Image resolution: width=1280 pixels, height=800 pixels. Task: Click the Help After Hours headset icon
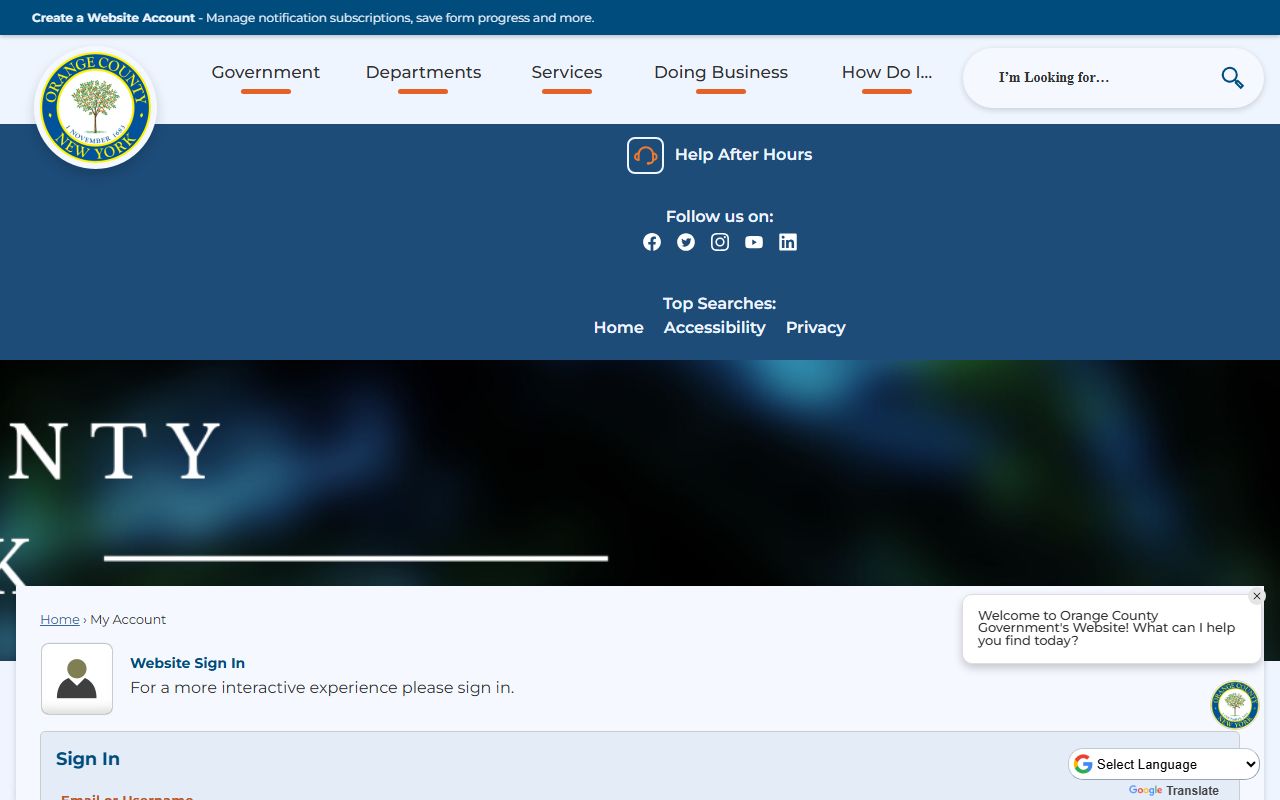pyautogui.click(x=645, y=155)
